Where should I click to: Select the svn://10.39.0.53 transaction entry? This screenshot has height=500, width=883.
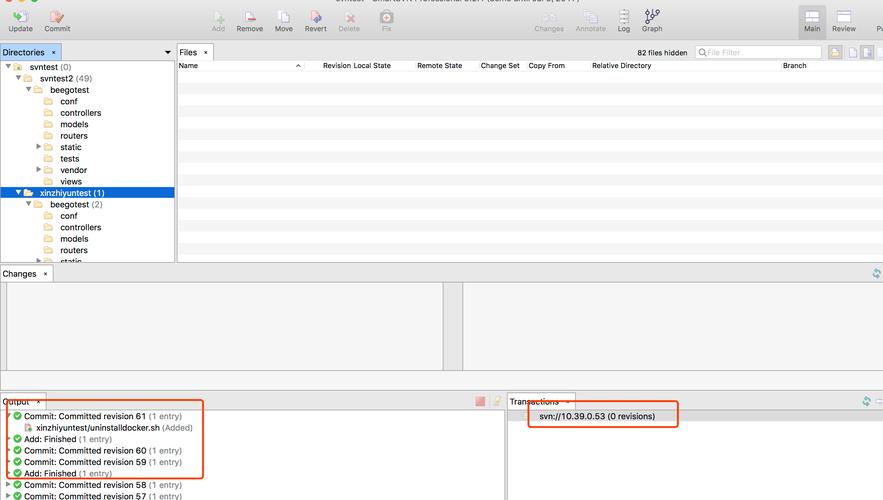[x=596, y=416]
